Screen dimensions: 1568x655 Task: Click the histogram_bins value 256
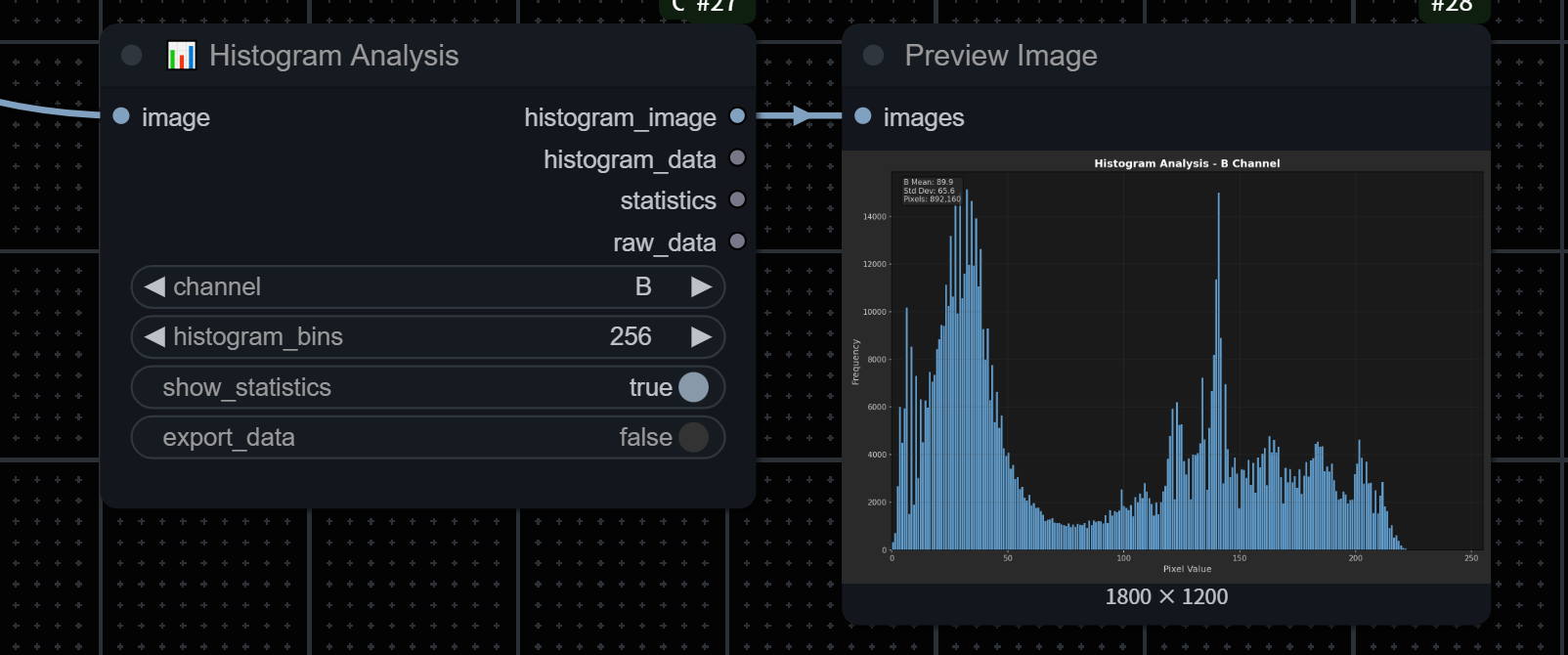(631, 336)
